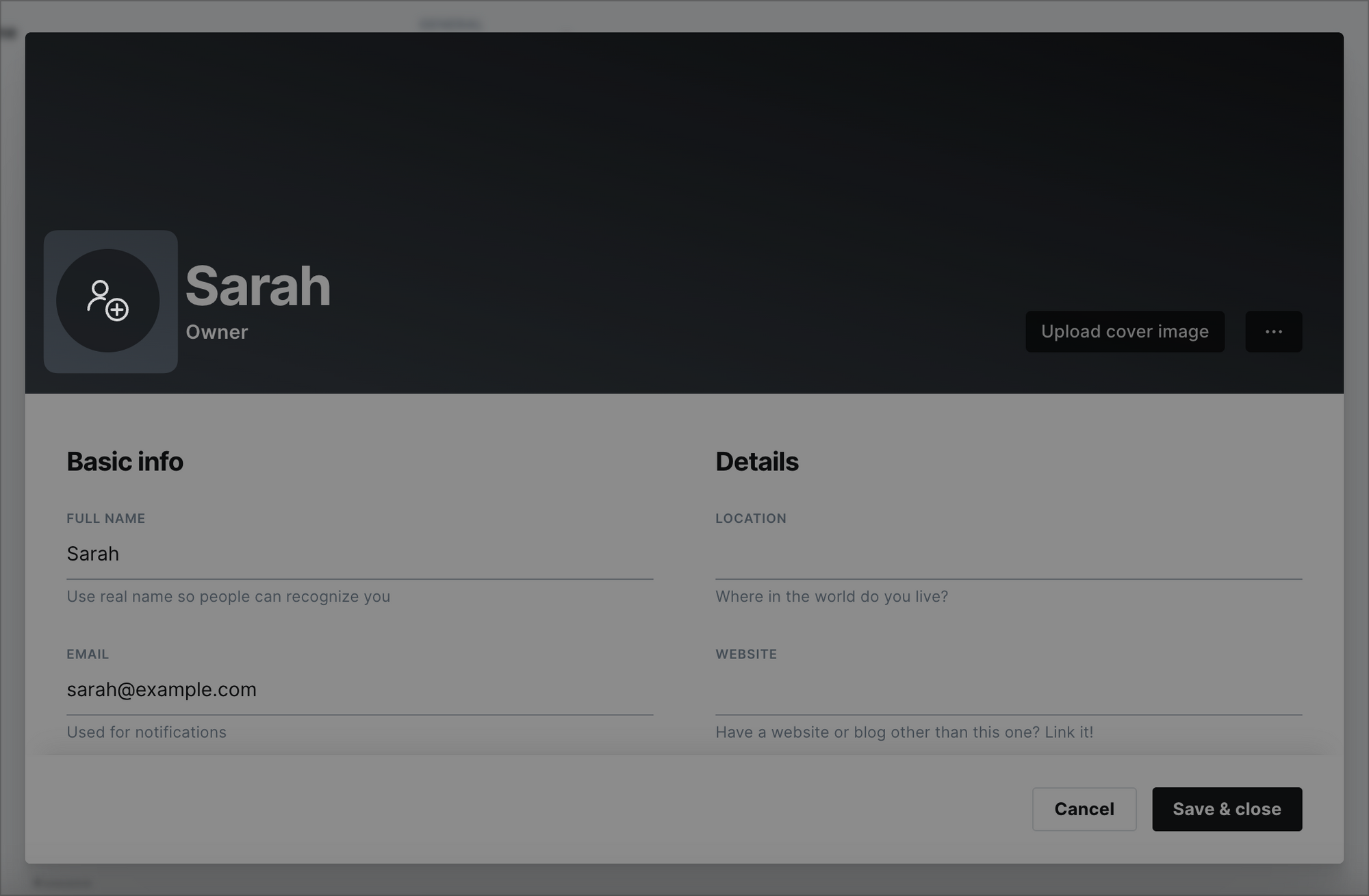Click hint 'Where in the world do you live?'
Viewport: 1369px width, 896px height.
point(832,596)
